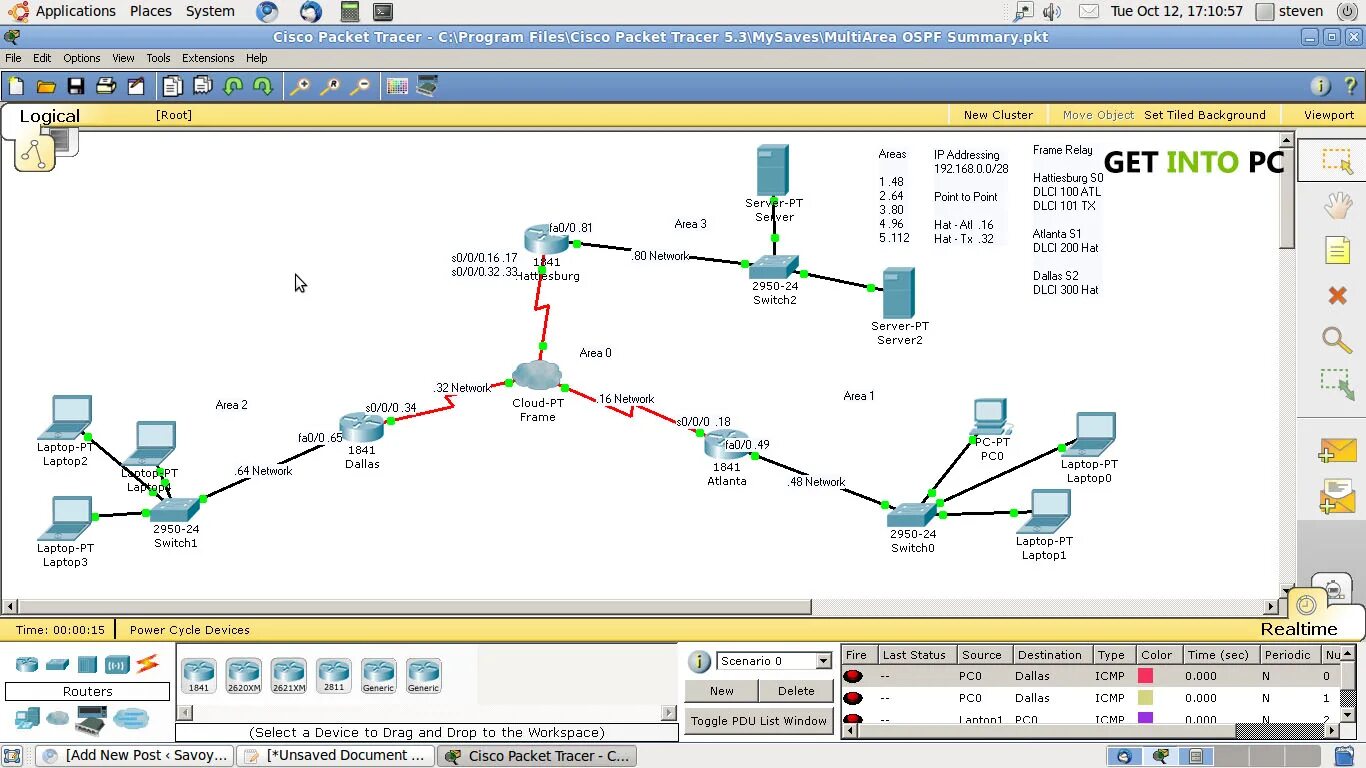The image size is (1366, 768).
Task: Redo with the second green arrow icon
Action: tap(263, 86)
